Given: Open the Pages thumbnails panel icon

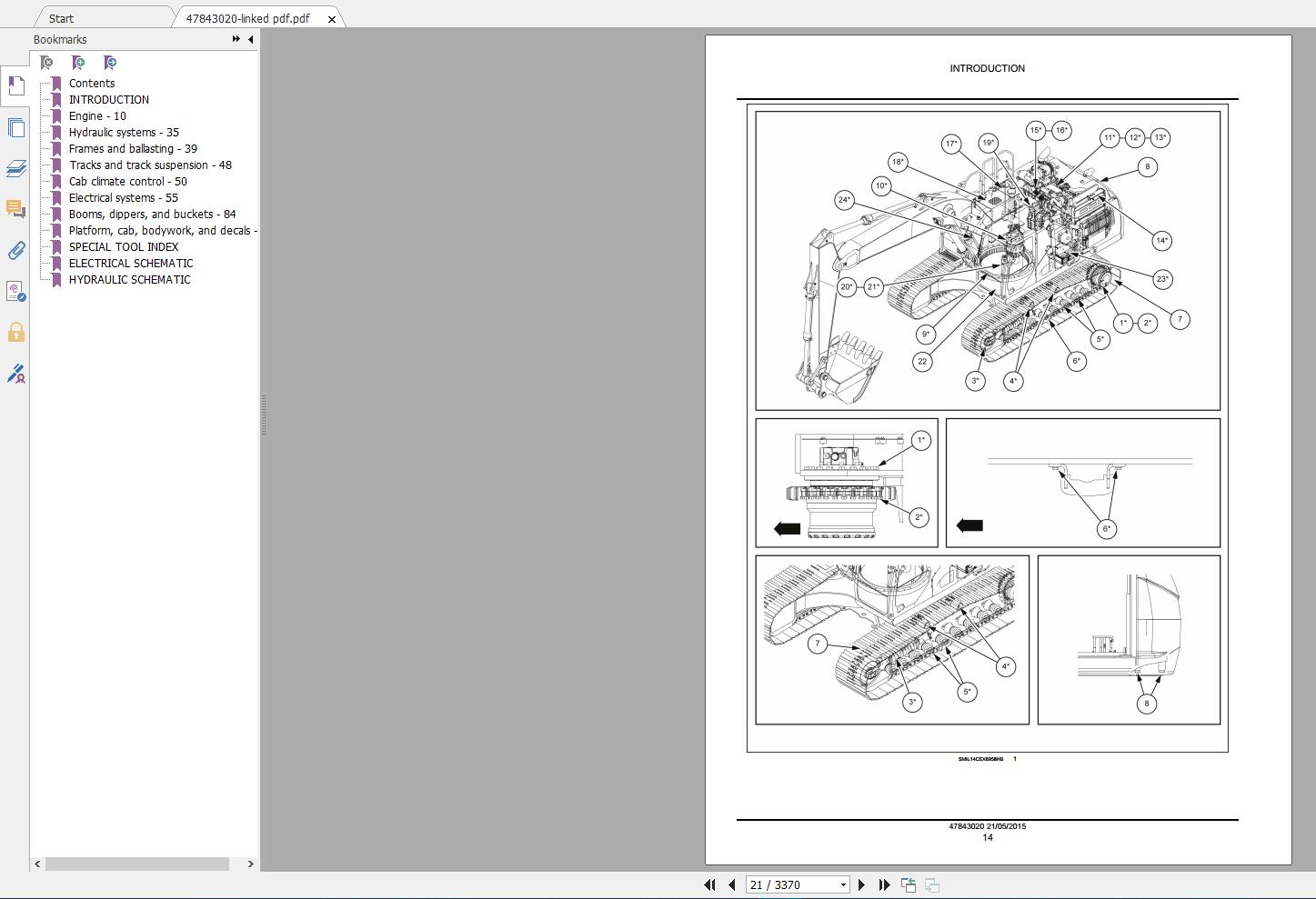Looking at the screenshot, I should (15, 128).
